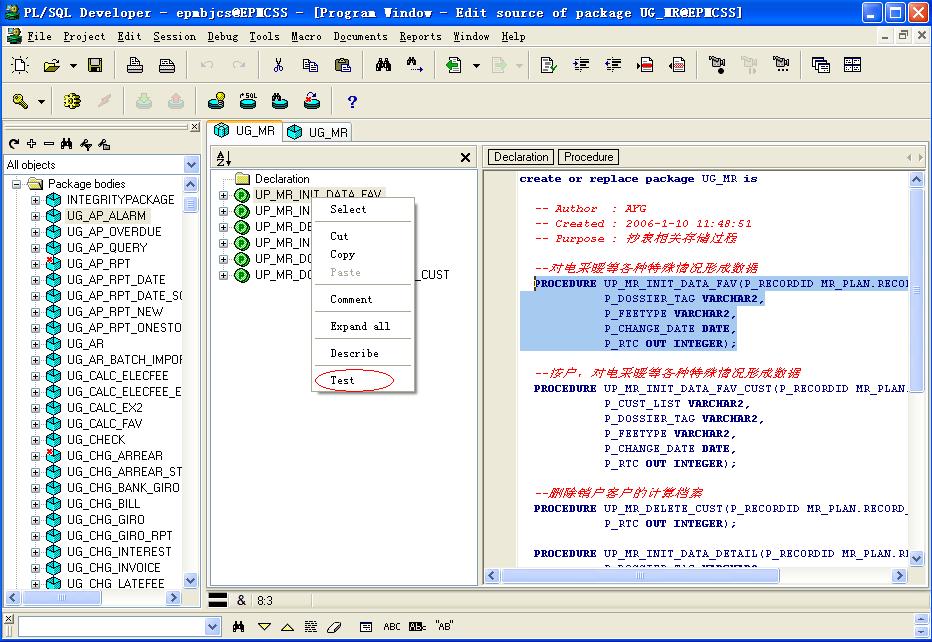932x642 pixels.
Task: Click the Save icon in the toolbar
Action: coord(95,66)
